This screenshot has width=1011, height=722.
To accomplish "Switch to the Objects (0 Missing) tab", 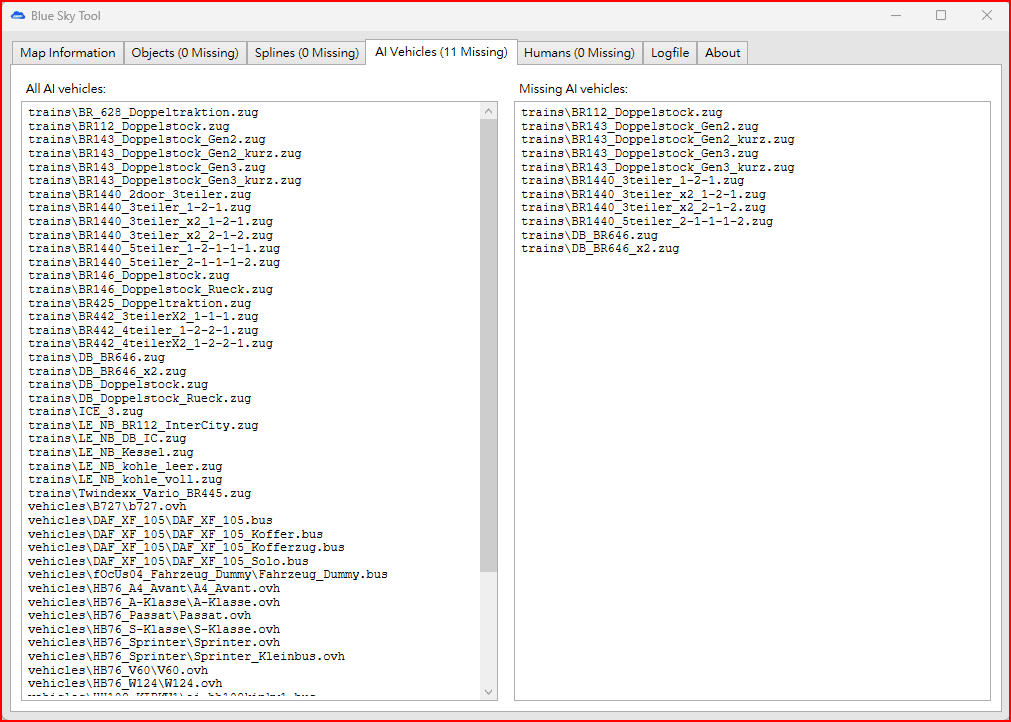I will pos(185,53).
